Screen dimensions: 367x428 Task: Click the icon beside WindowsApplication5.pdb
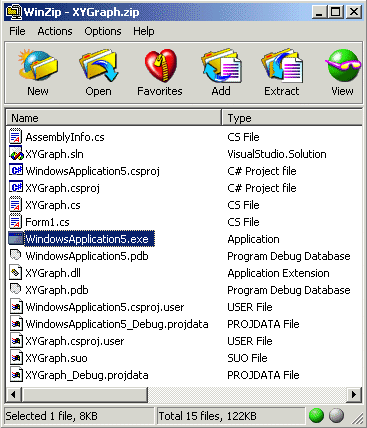(16, 256)
